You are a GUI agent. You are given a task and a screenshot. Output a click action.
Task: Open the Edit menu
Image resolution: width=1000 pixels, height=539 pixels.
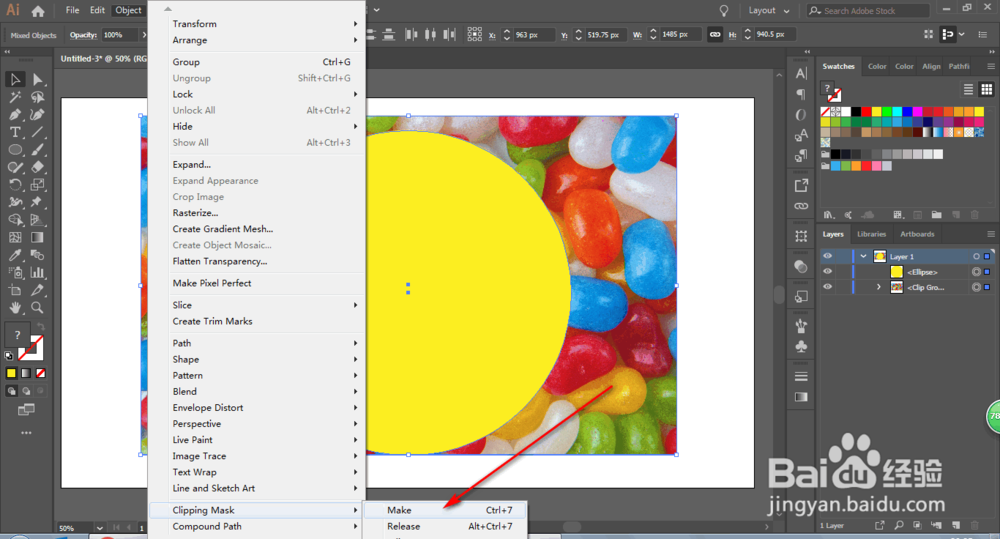pyautogui.click(x=97, y=10)
